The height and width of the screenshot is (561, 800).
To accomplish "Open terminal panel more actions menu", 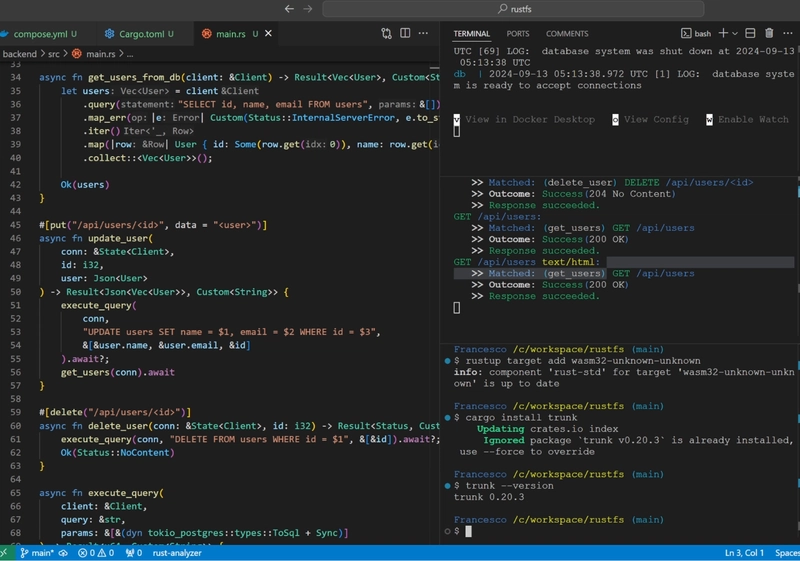I will coord(788,33).
